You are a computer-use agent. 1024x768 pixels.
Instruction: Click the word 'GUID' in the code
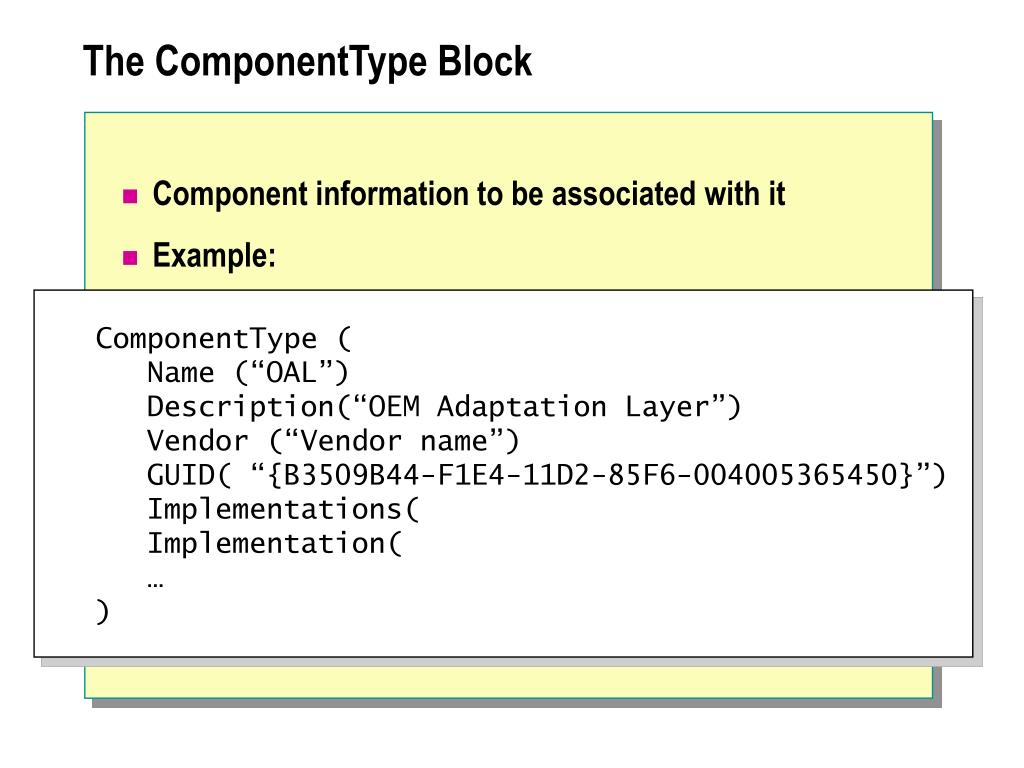click(180, 475)
